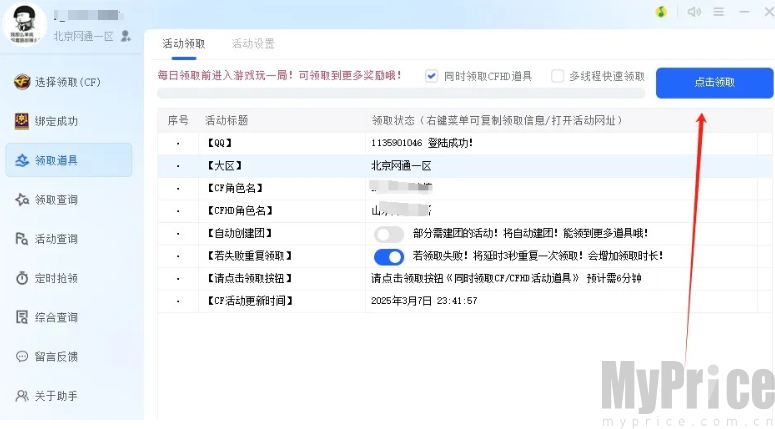This screenshot has width=775, height=429.
Task: Minimize the window
Action: 744,11
